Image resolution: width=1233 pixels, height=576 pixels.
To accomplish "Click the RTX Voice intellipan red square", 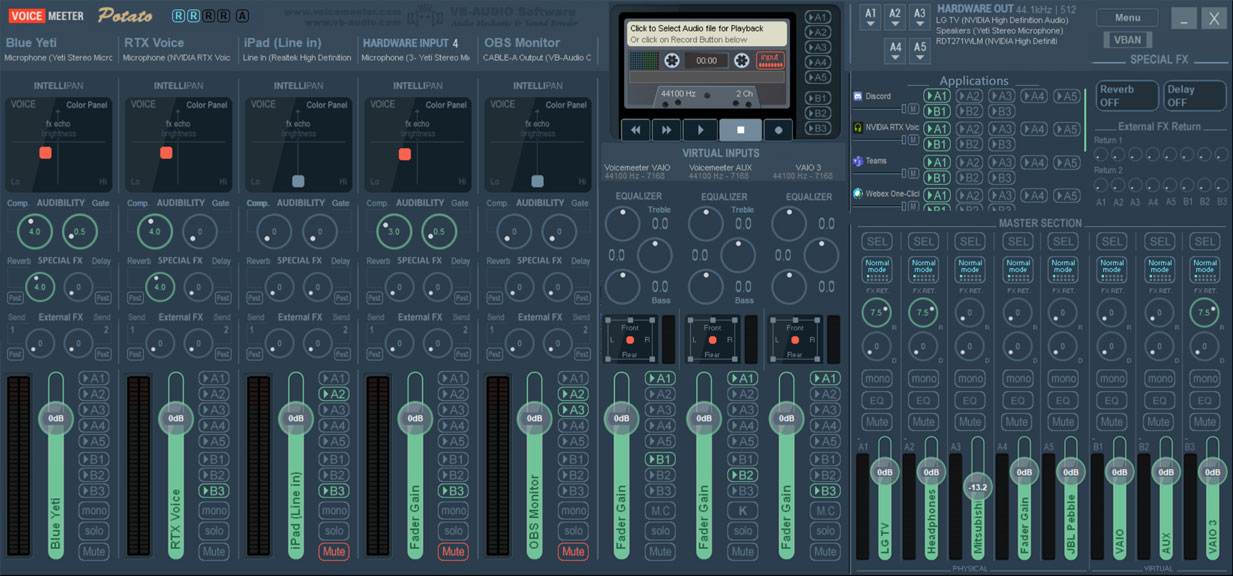I will click(x=166, y=153).
